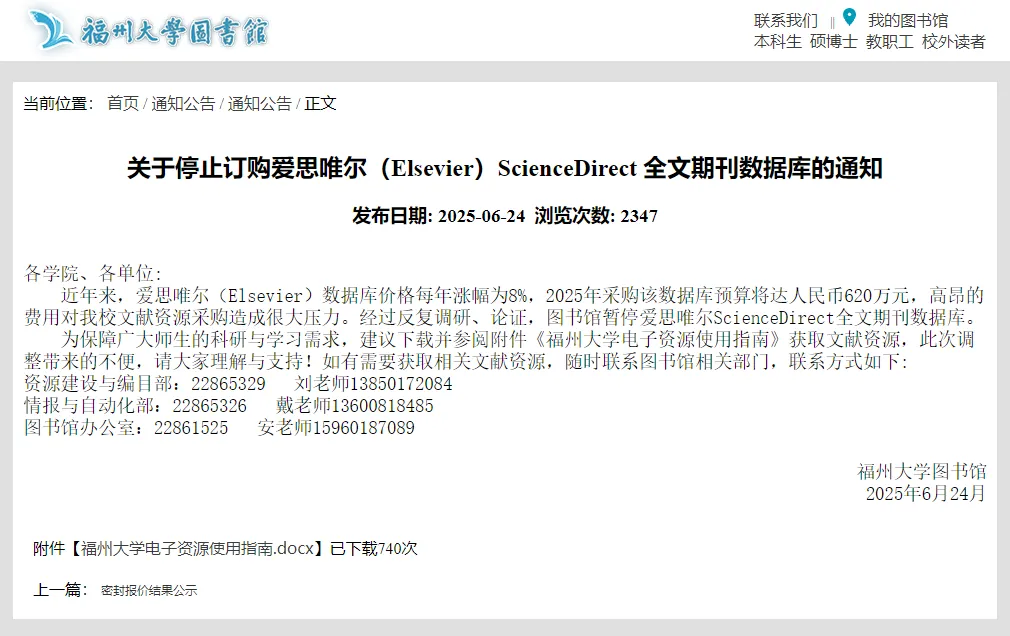
Task: Select the 硕博士 menu item
Action: 834,42
